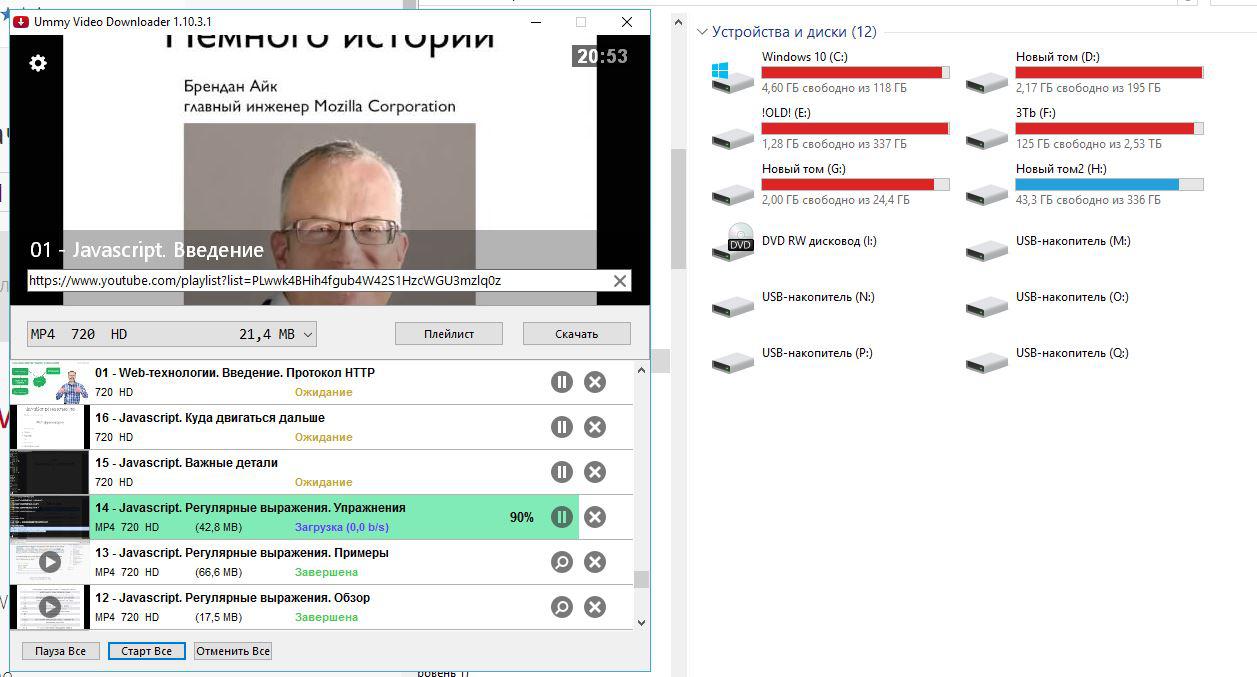The height and width of the screenshot is (677, 1257).
Task: Pause 15 - Javascript. Важные детали
Action: pyautogui.click(x=562, y=472)
